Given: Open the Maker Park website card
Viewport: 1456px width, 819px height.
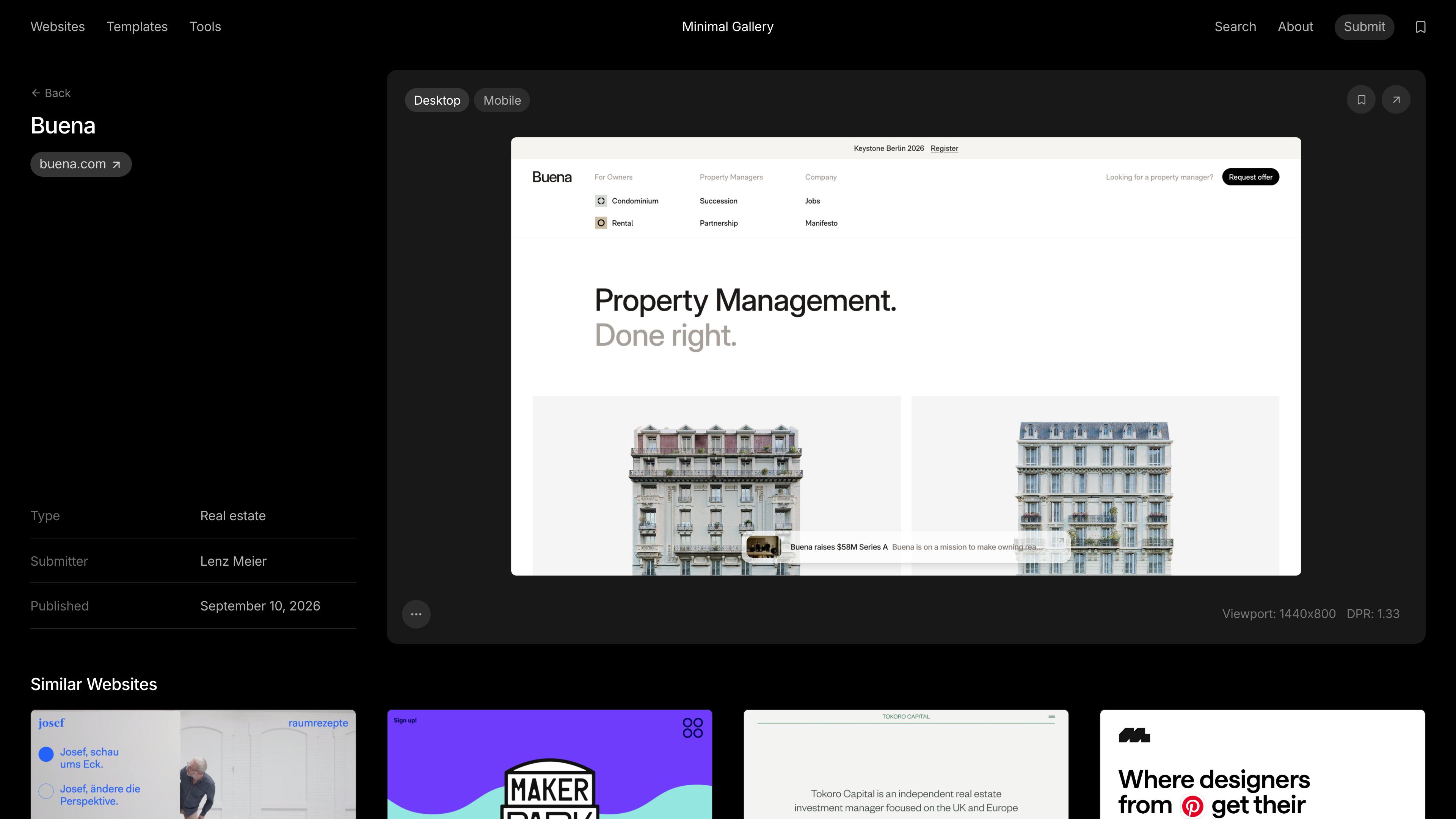Looking at the screenshot, I should pos(550,764).
